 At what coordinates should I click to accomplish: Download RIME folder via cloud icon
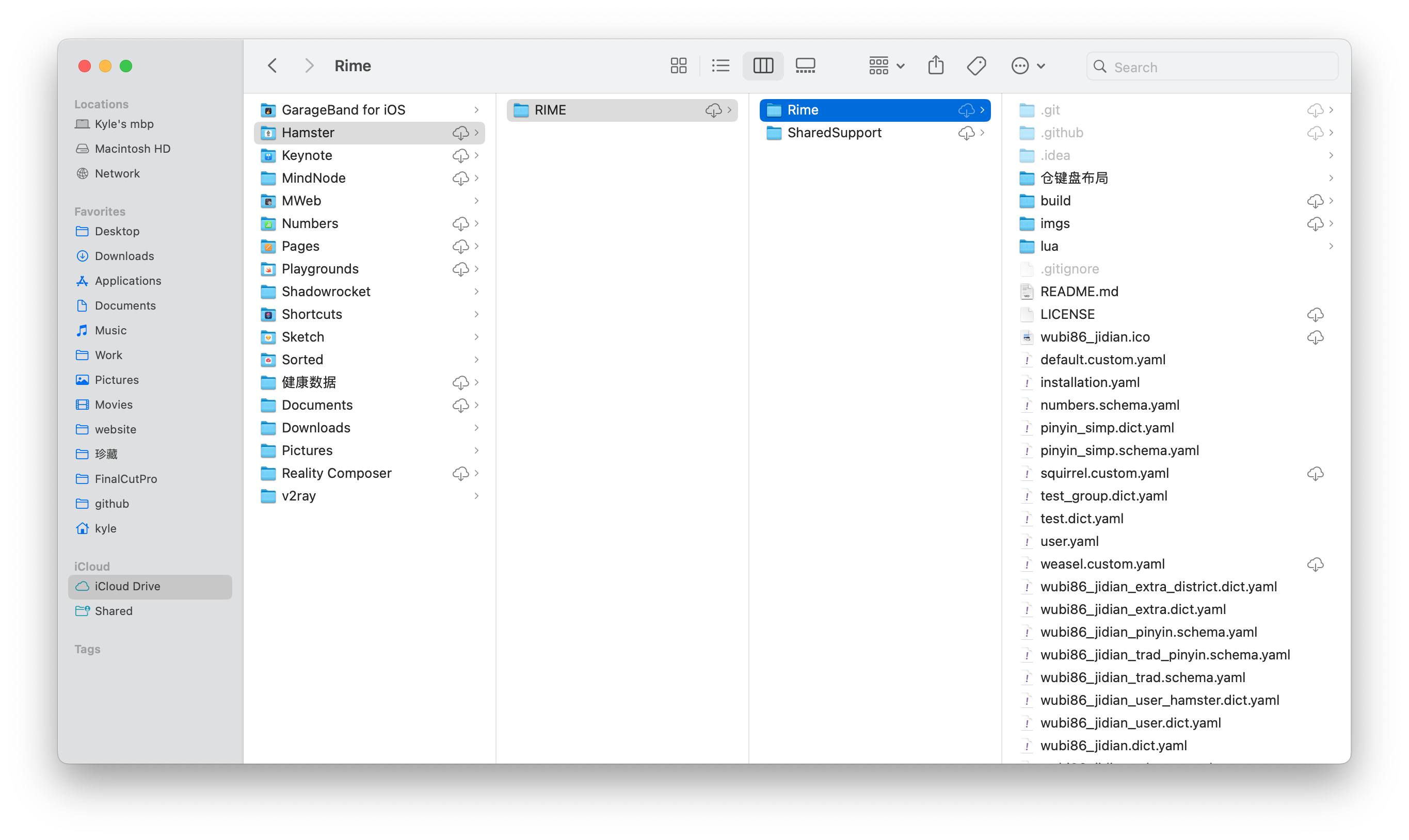click(713, 110)
